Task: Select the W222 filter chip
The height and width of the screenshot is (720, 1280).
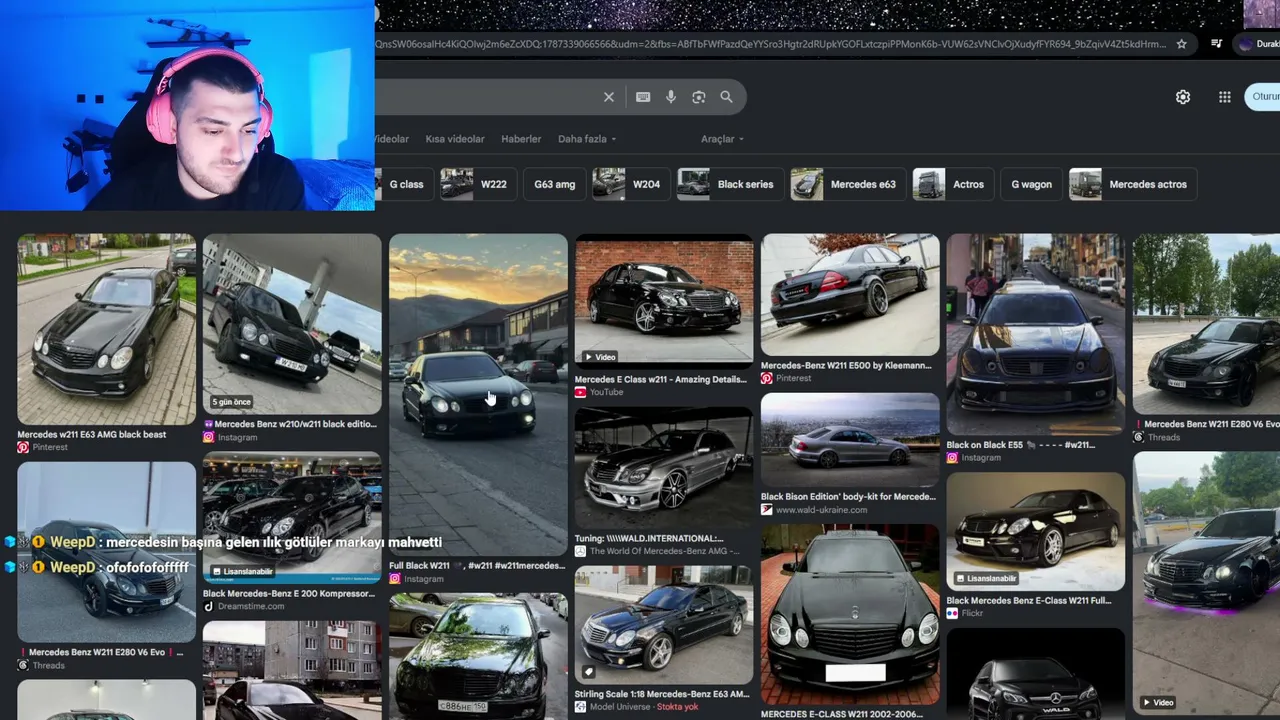Action: (x=477, y=184)
